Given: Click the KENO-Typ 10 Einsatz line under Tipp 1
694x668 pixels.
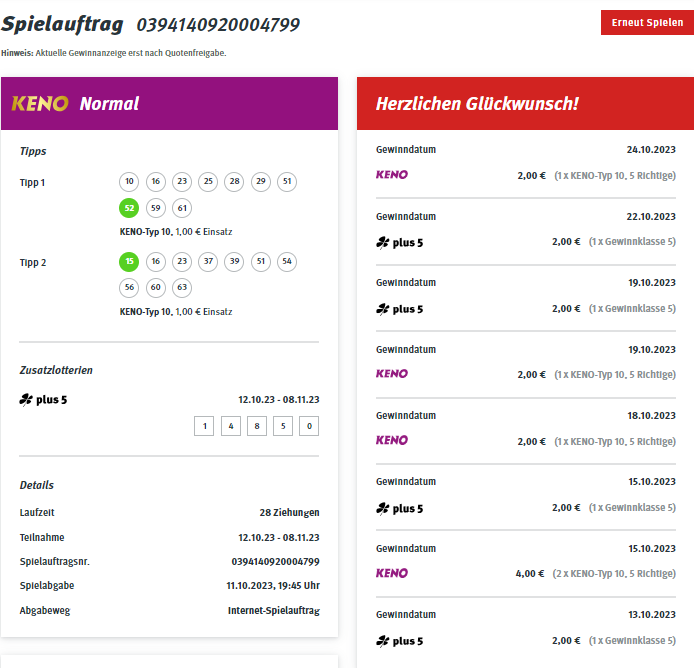Looking at the screenshot, I should tap(176, 232).
